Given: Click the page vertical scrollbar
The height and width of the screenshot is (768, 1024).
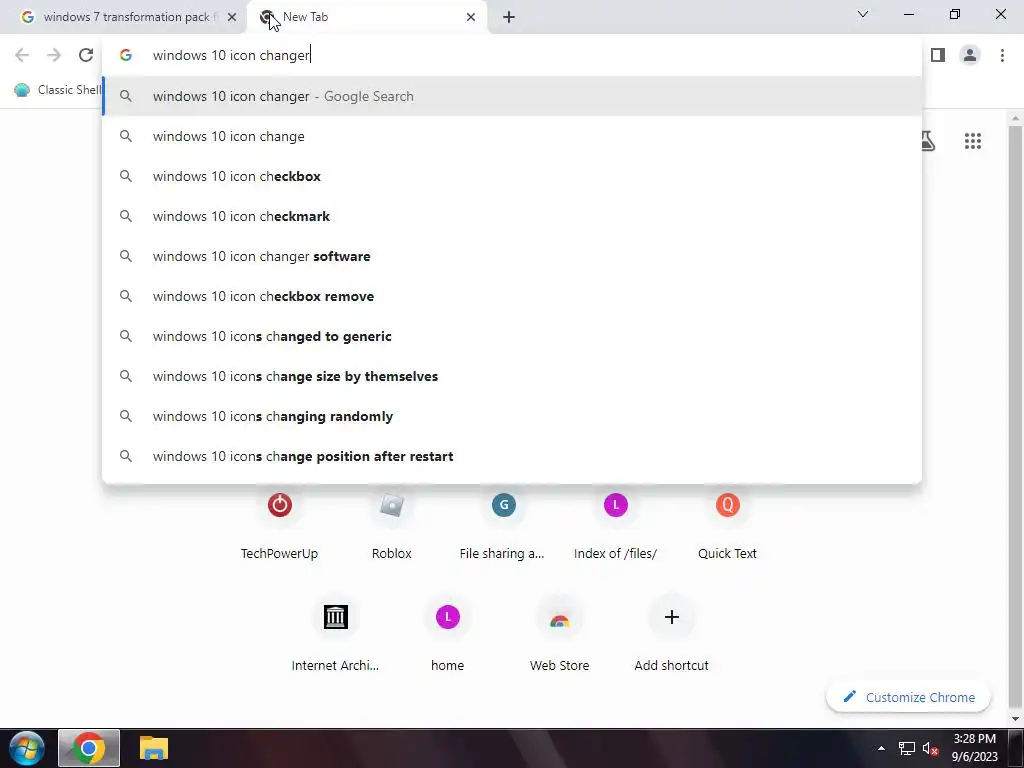Looking at the screenshot, I should pos(1015,418).
